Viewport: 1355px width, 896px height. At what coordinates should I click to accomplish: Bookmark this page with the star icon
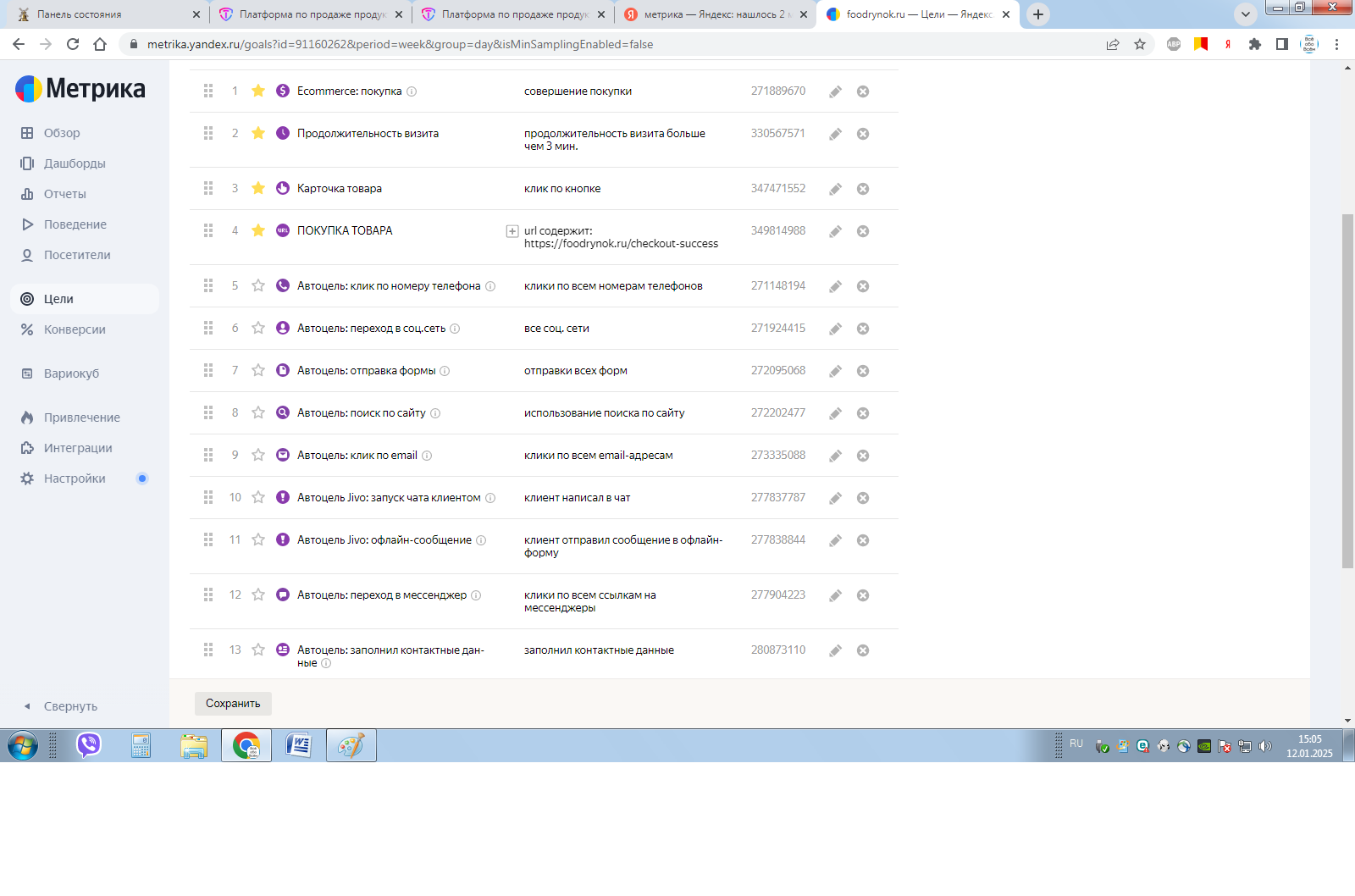click(1140, 44)
